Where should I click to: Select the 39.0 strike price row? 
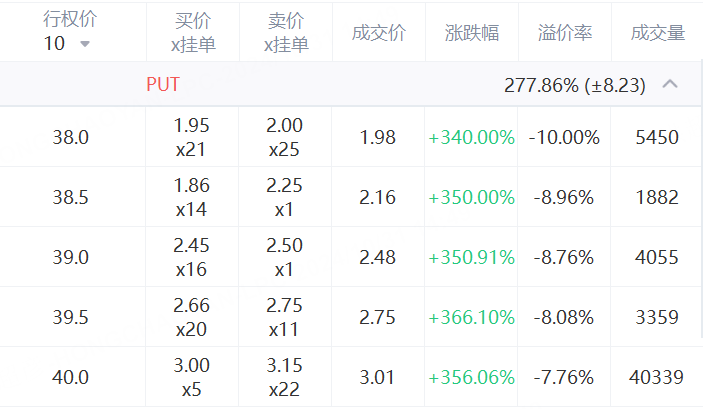coord(71,257)
